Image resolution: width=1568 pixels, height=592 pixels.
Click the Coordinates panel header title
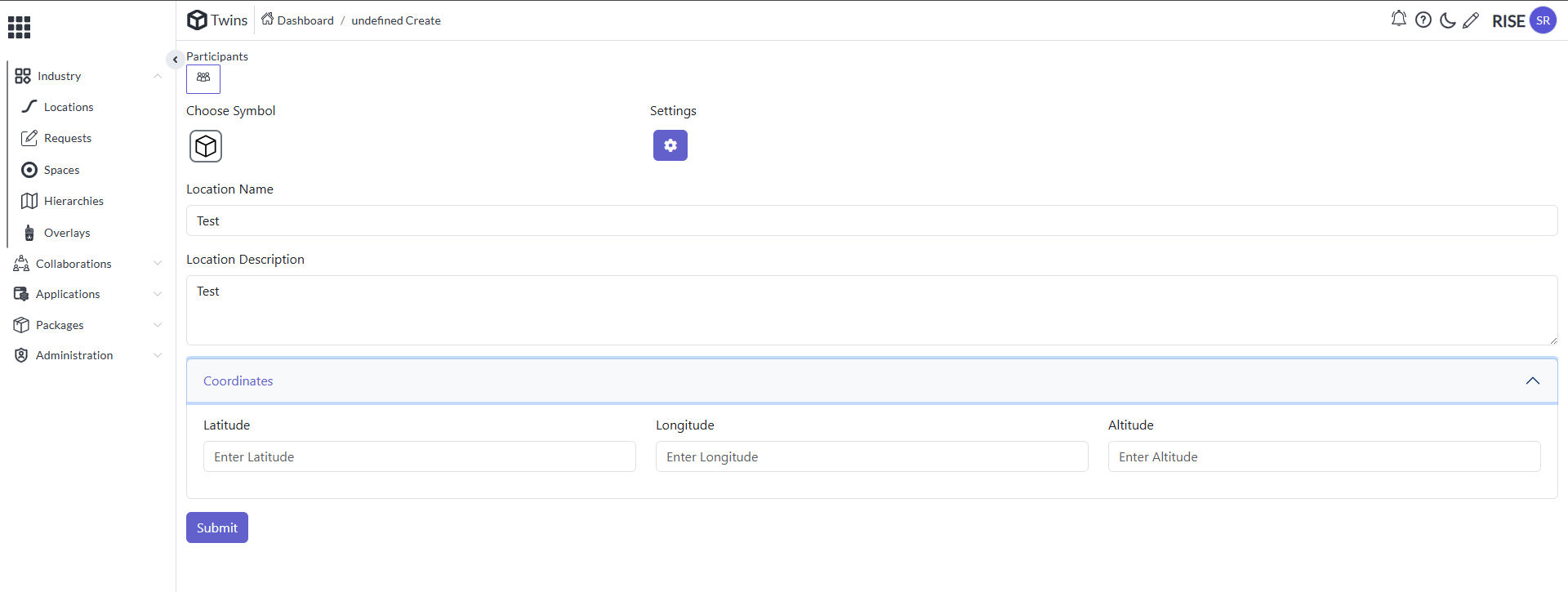(x=238, y=381)
